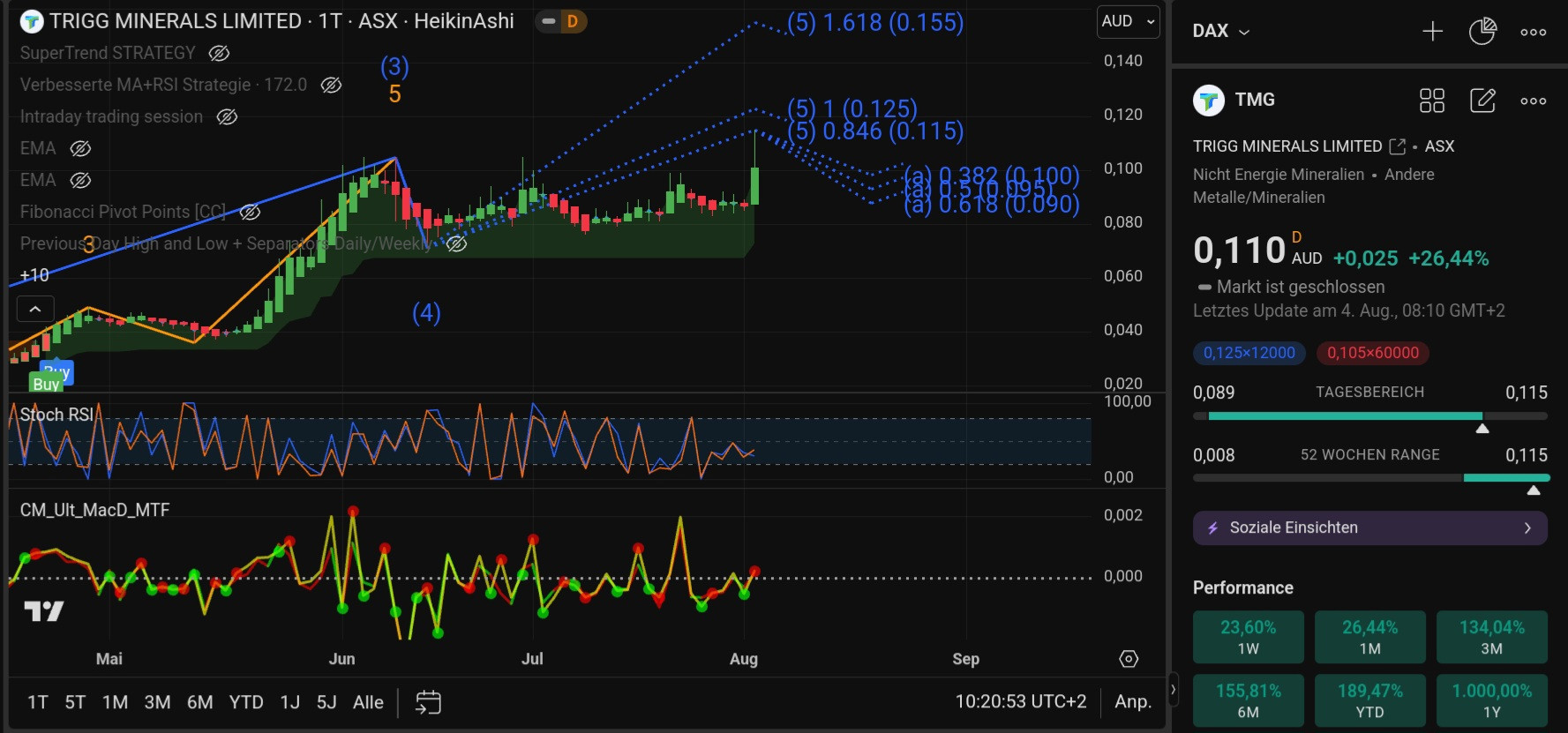Toggle visibility of Fibonacci Pivot Points

click(250, 213)
